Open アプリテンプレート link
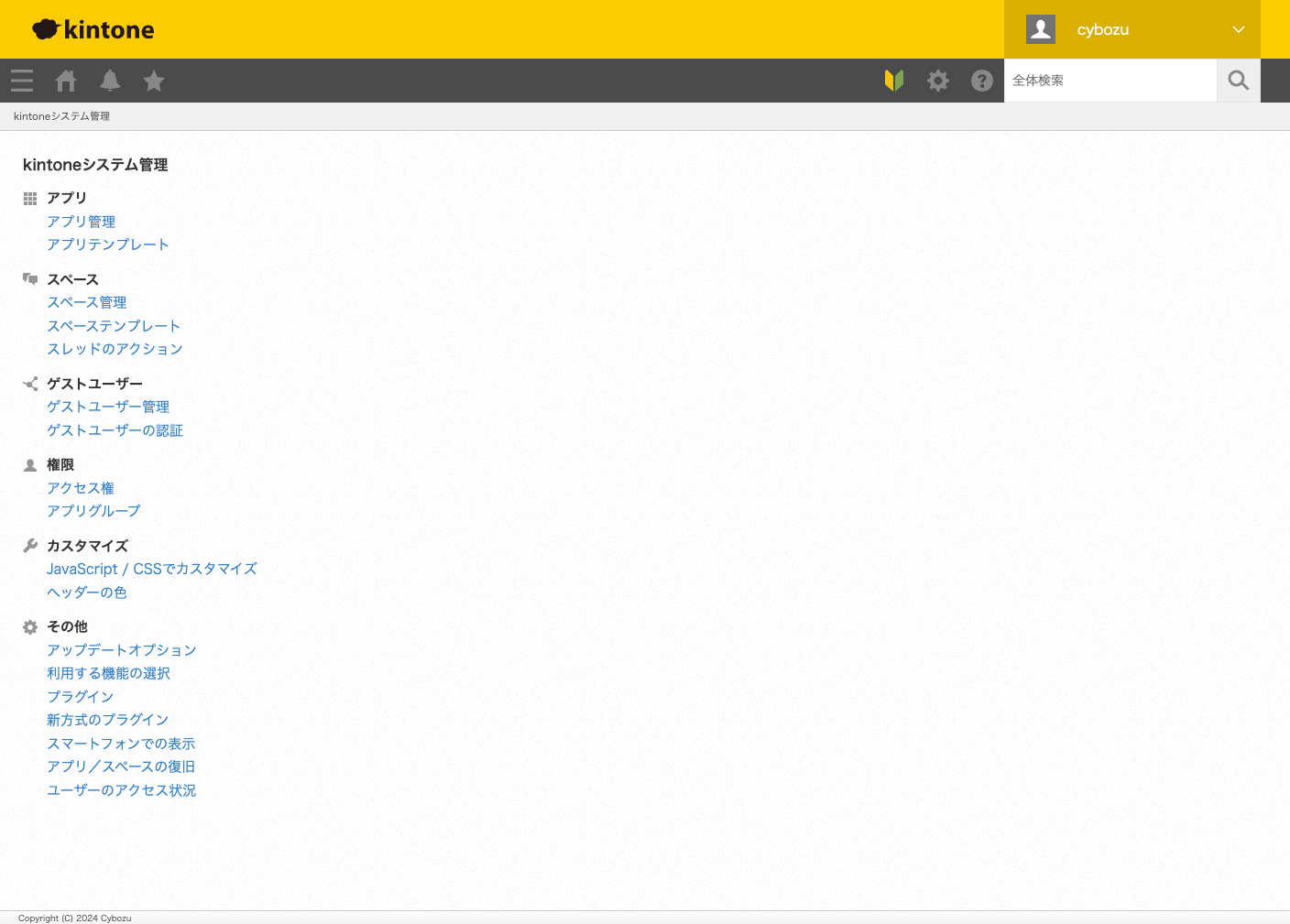Screen dimensions: 1290x924 click(x=108, y=245)
